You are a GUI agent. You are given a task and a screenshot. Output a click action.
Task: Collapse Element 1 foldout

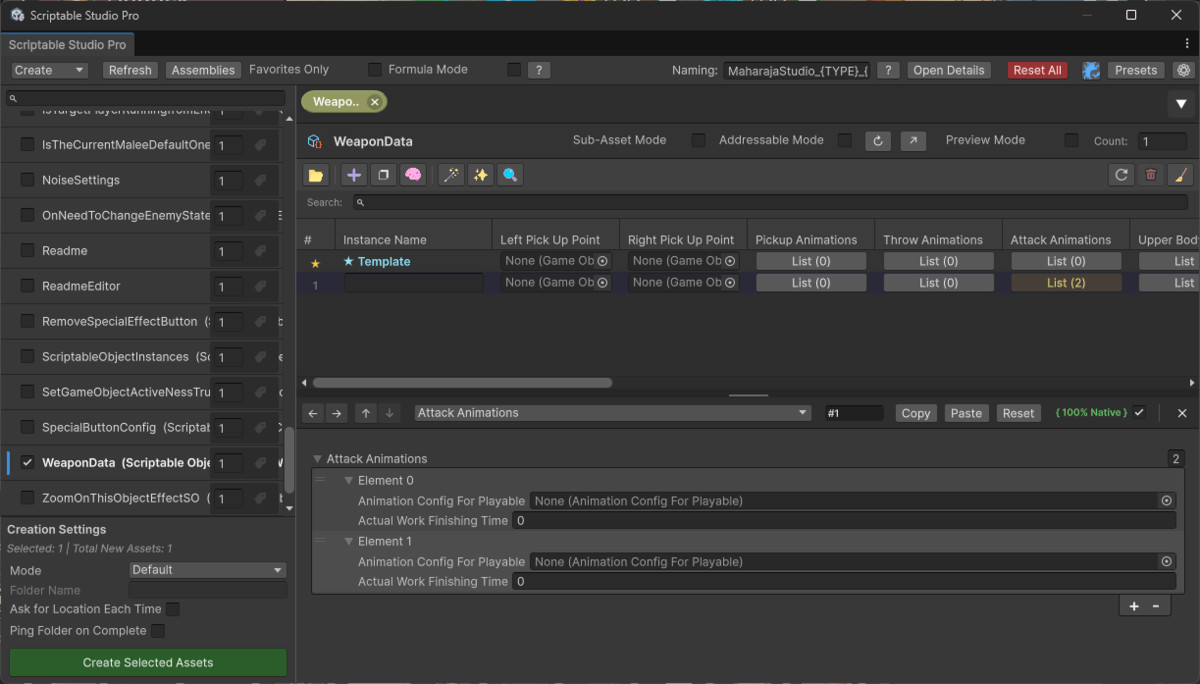349,542
